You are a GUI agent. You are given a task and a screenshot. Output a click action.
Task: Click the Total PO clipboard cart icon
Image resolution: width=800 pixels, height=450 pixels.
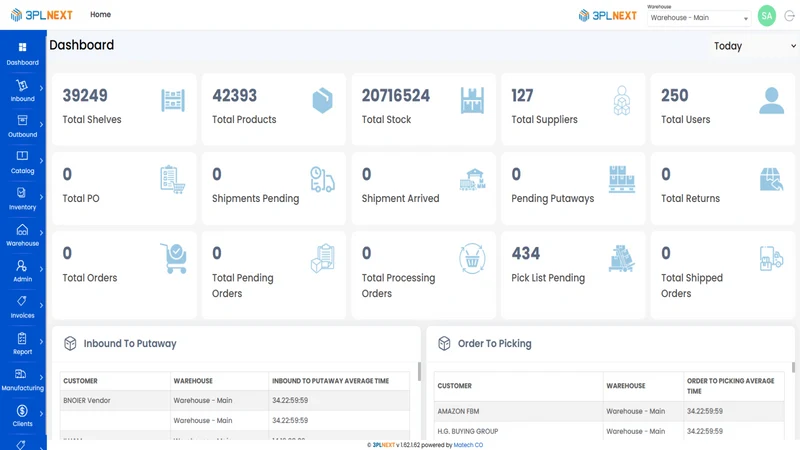click(x=172, y=180)
